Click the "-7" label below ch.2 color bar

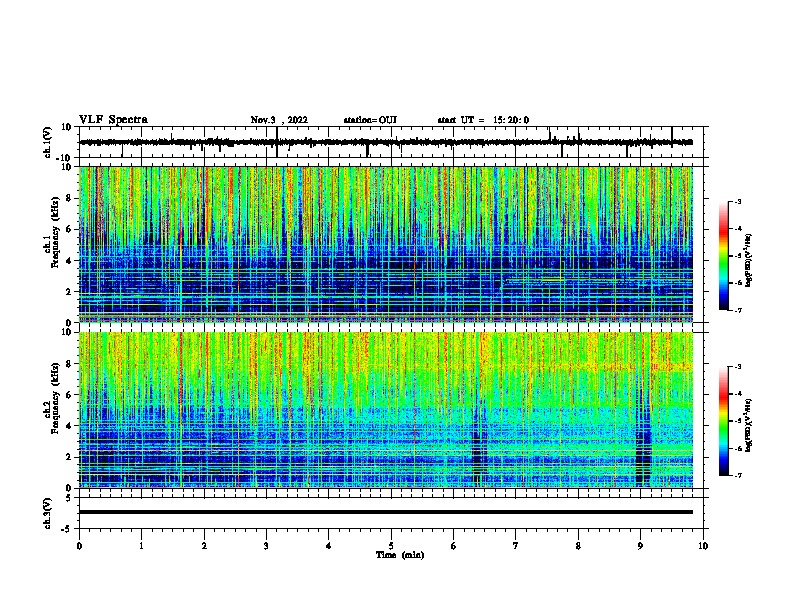pos(737,475)
